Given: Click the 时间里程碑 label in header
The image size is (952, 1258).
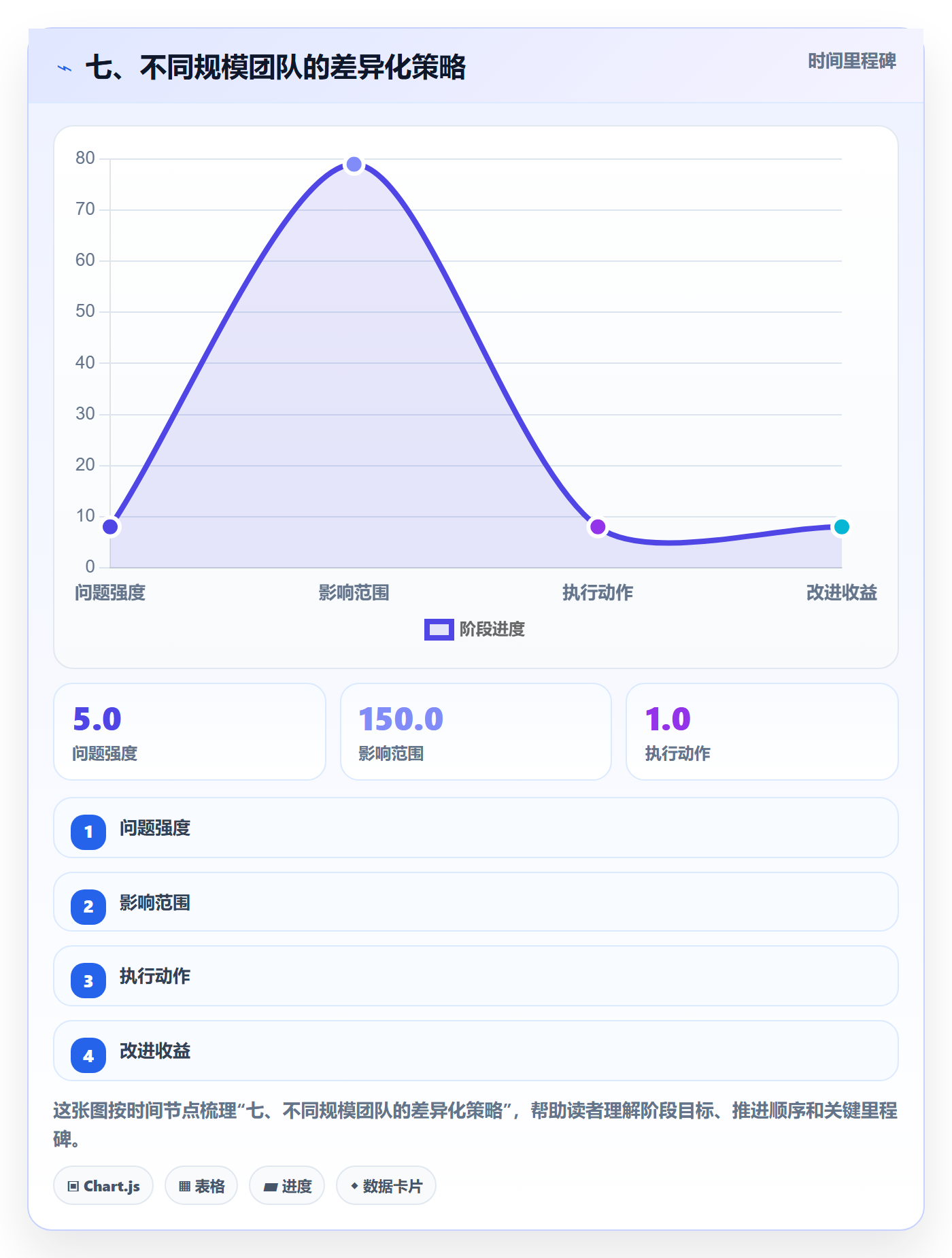Looking at the screenshot, I should pos(851,61).
